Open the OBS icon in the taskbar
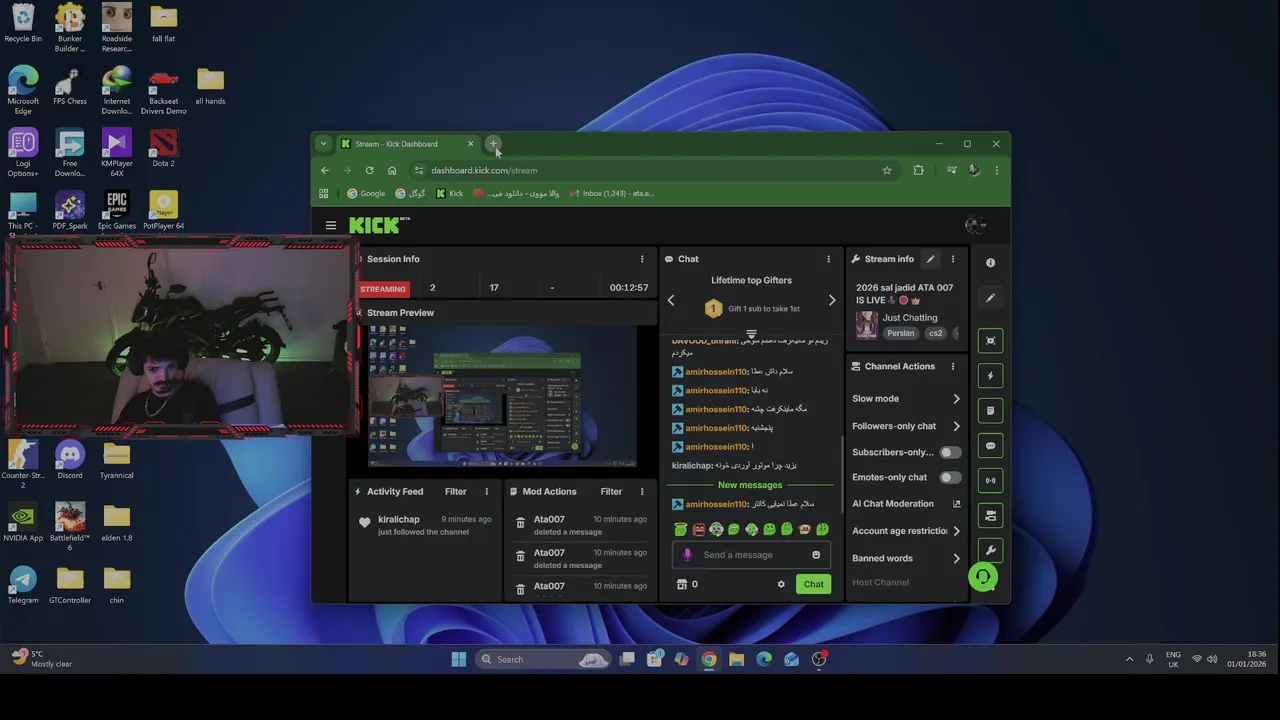Screen dimensions: 1280x720 [819, 659]
